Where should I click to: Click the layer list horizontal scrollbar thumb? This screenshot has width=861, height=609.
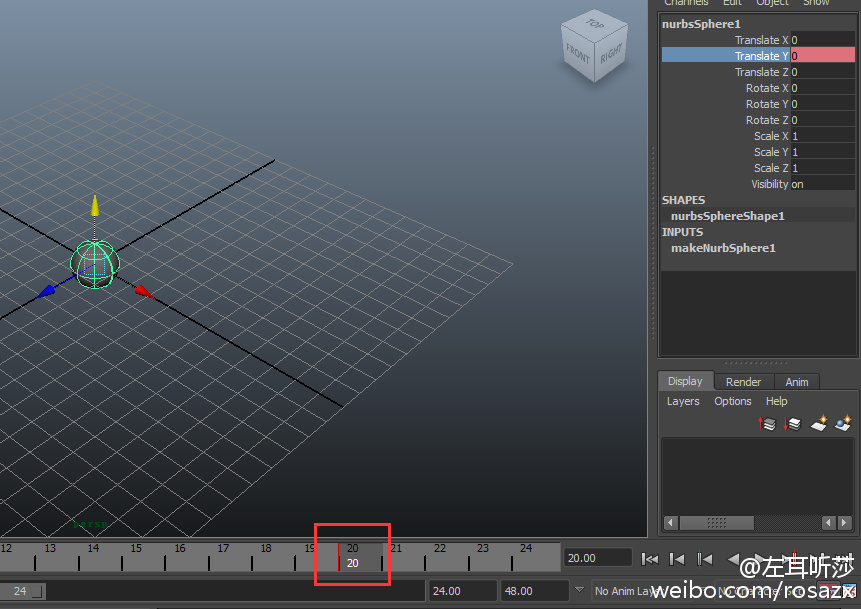pyautogui.click(x=717, y=522)
